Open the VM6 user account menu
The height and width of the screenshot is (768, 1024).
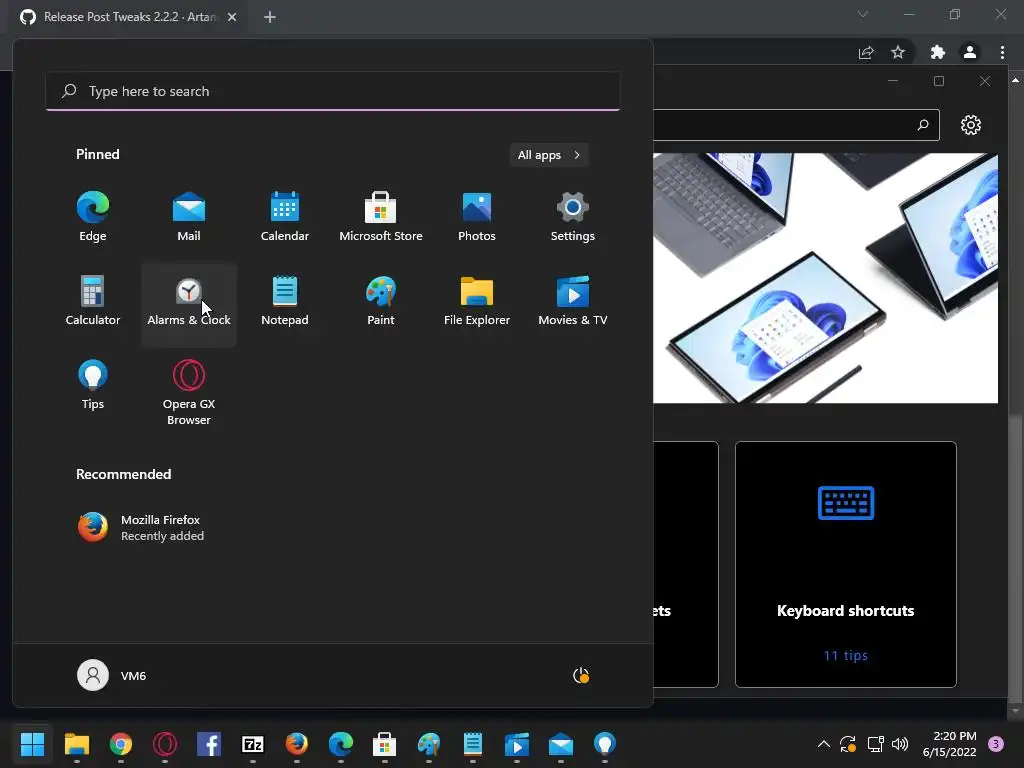[112, 675]
